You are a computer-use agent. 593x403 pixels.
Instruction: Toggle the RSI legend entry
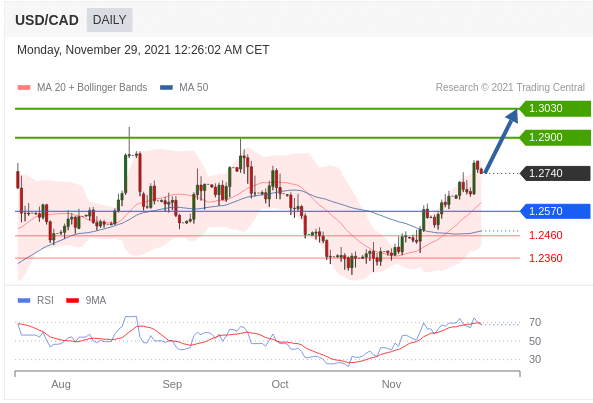click(x=36, y=300)
